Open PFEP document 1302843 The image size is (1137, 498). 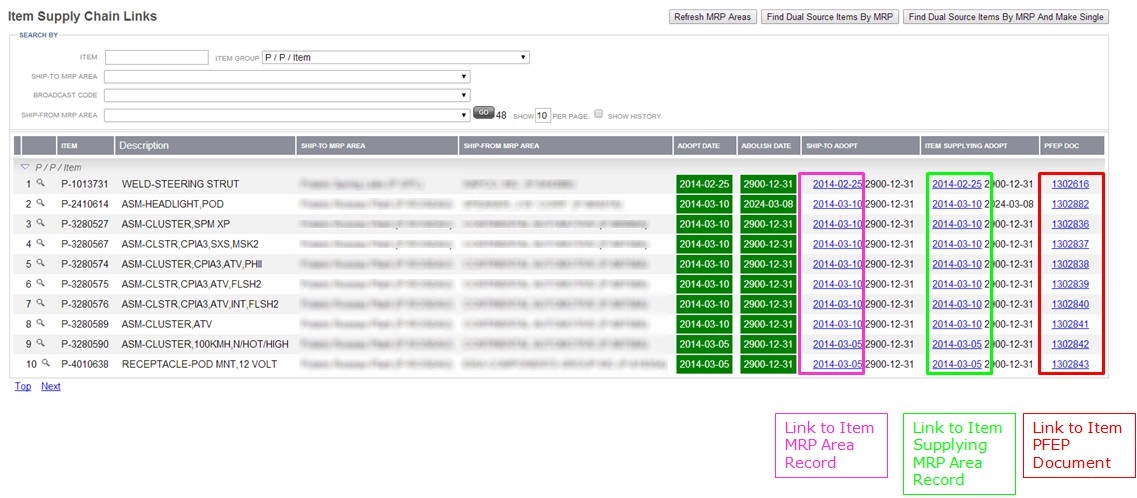[1070, 364]
